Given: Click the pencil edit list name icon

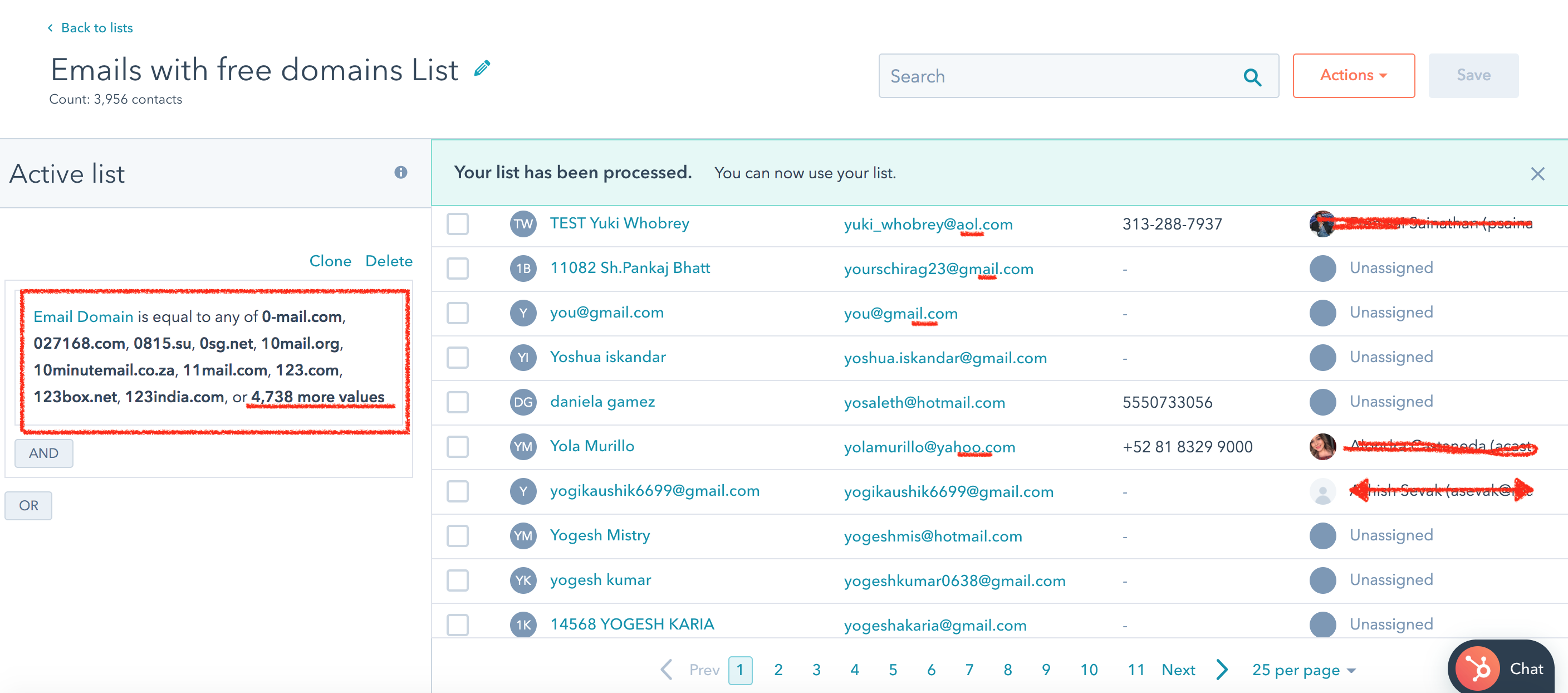Looking at the screenshot, I should pyautogui.click(x=482, y=69).
